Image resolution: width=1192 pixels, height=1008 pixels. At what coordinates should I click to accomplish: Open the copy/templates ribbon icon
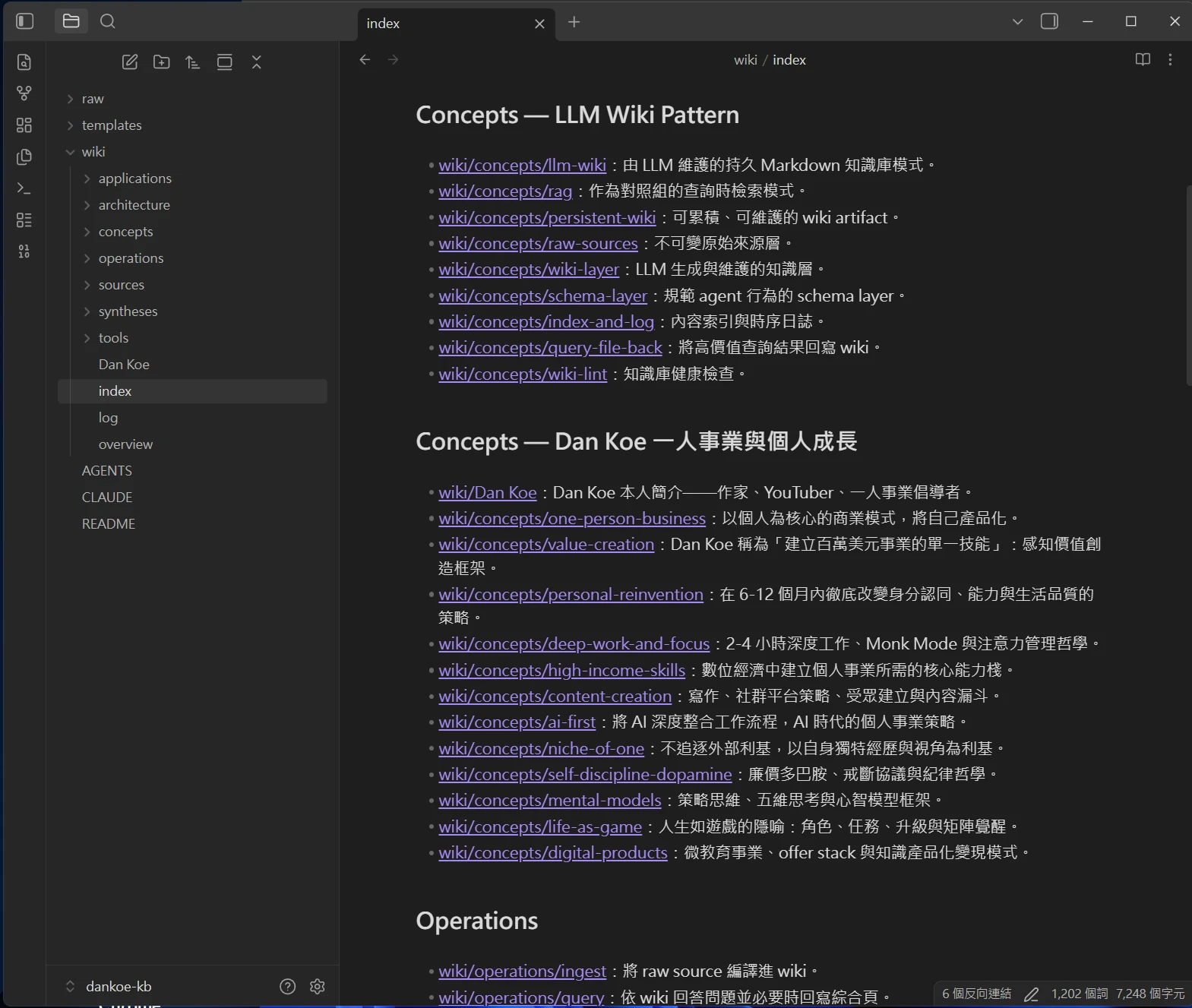[24, 156]
